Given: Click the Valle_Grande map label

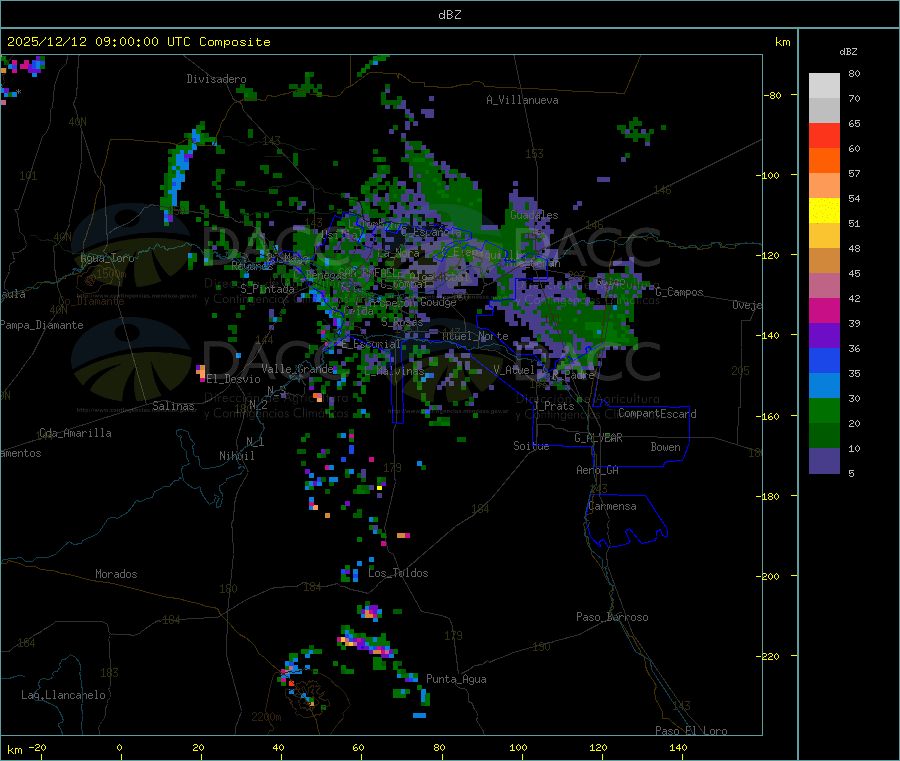Looking at the screenshot, I should coord(297,369).
